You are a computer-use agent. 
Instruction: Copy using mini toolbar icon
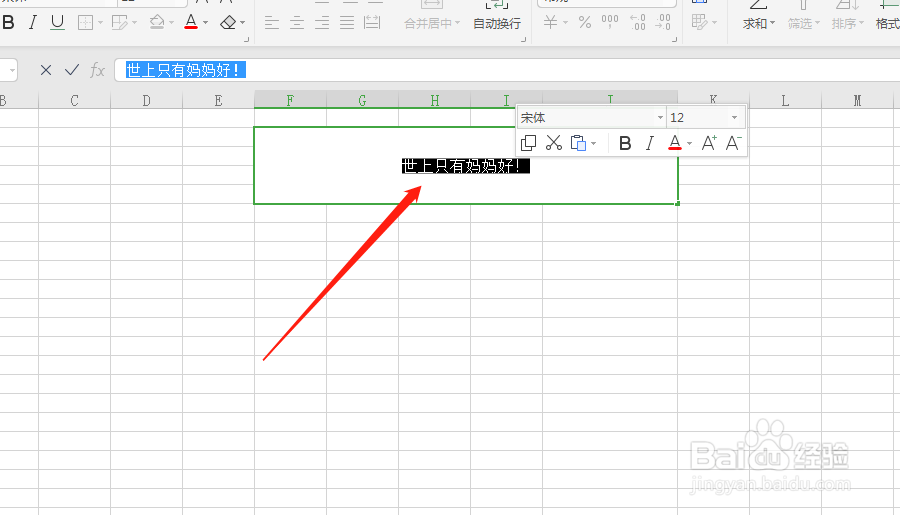pos(528,143)
